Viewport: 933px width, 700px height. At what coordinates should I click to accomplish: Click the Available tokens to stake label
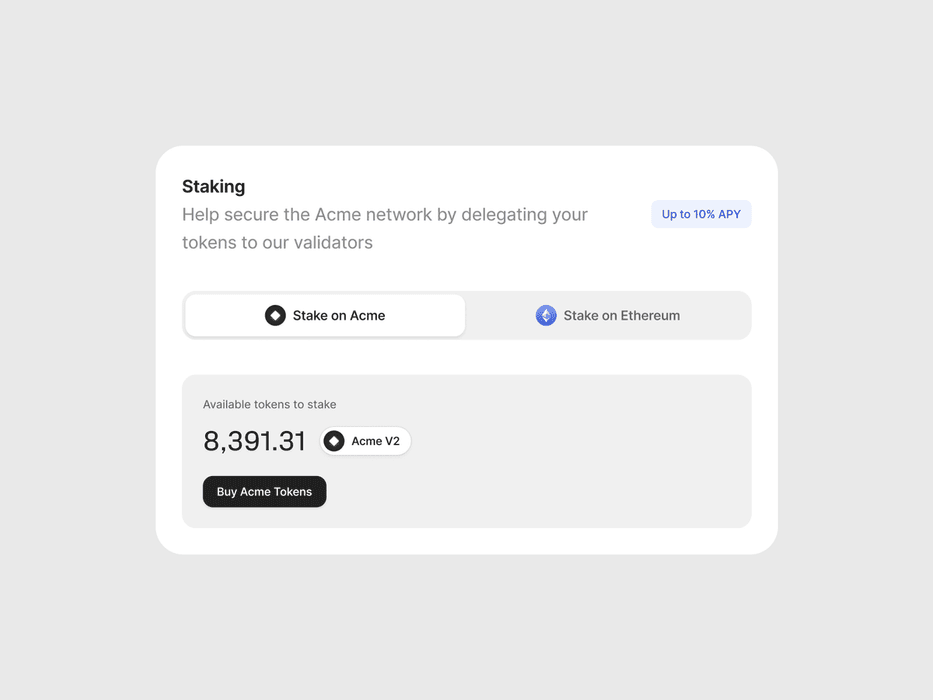pyautogui.click(x=270, y=405)
